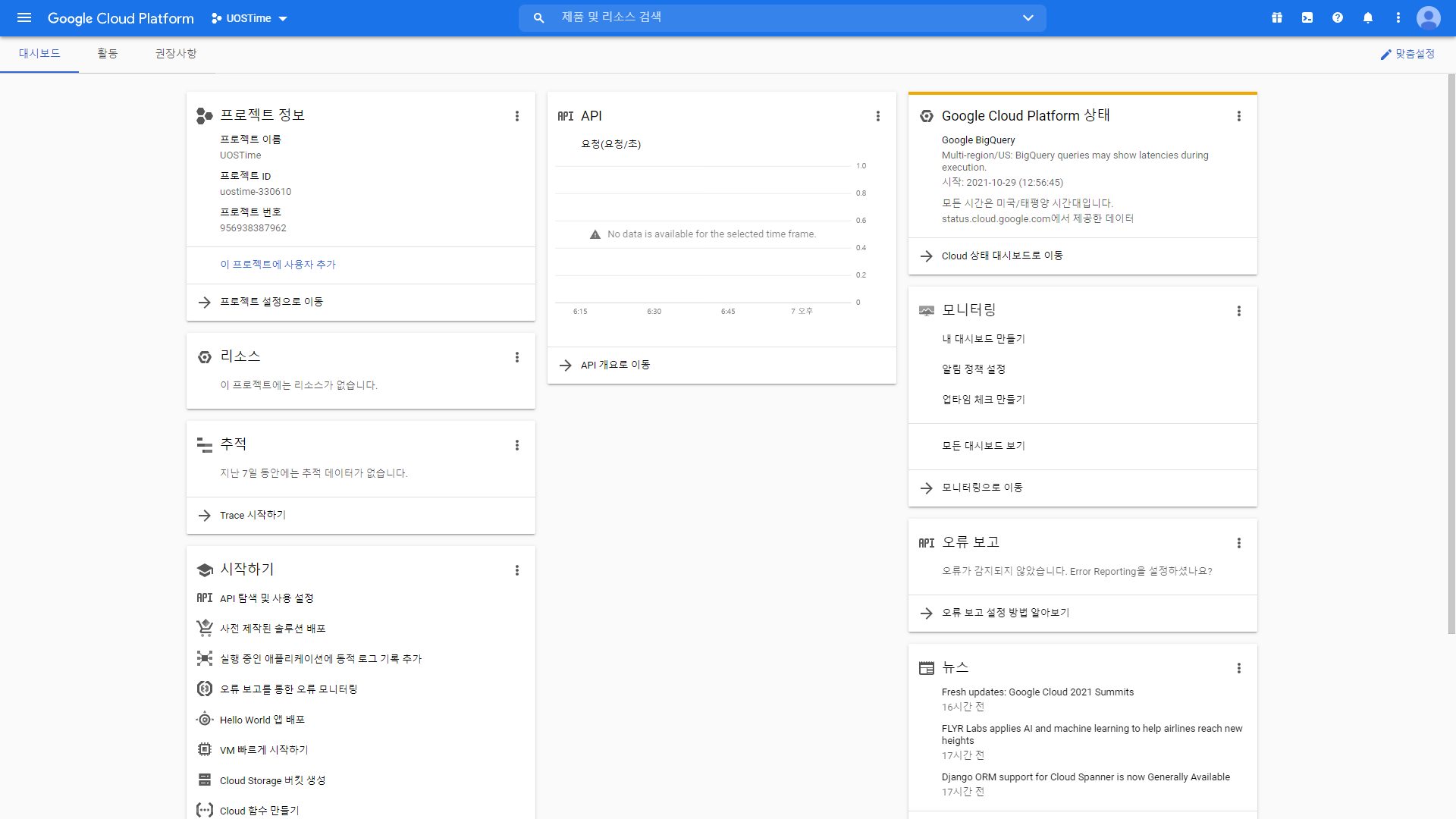Click the page vertical scrollbar
1456x819 pixels.
click(x=1451, y=355)
